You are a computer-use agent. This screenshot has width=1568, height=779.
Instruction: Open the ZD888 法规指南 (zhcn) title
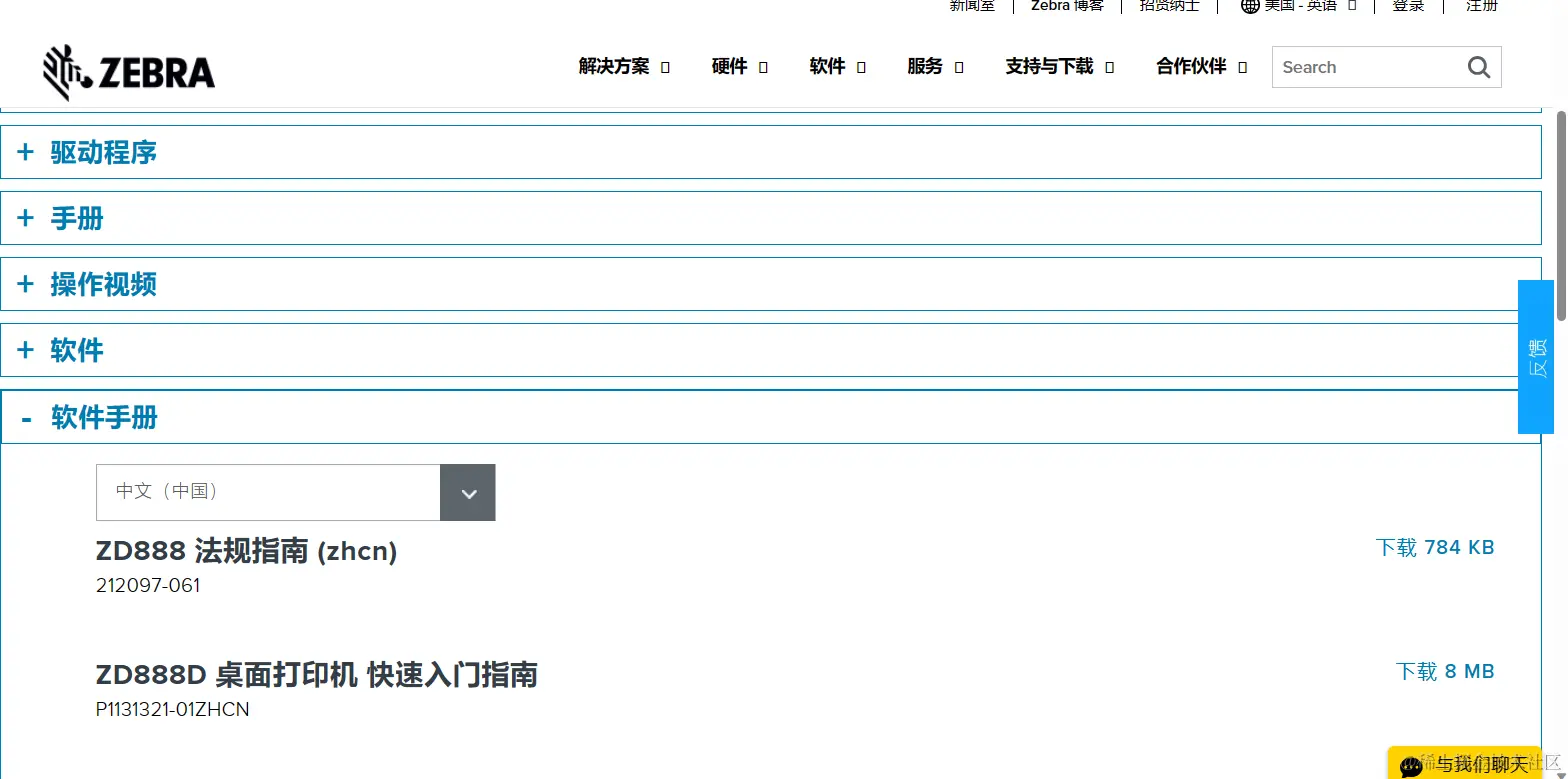point(246,551)
